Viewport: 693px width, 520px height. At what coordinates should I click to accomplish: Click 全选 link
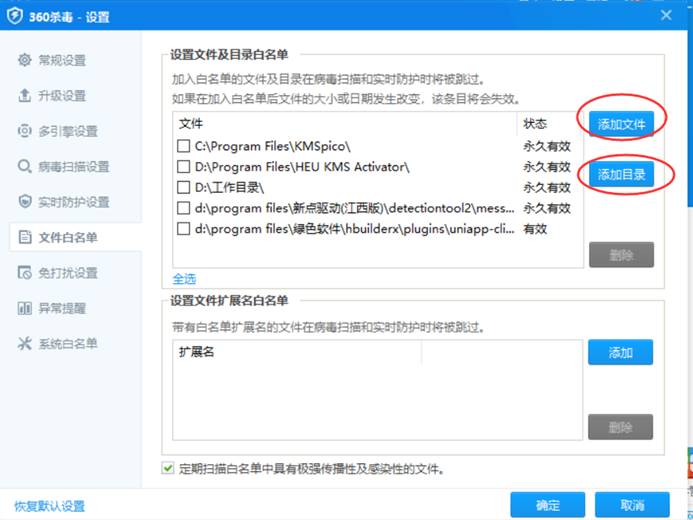(184, 279)
